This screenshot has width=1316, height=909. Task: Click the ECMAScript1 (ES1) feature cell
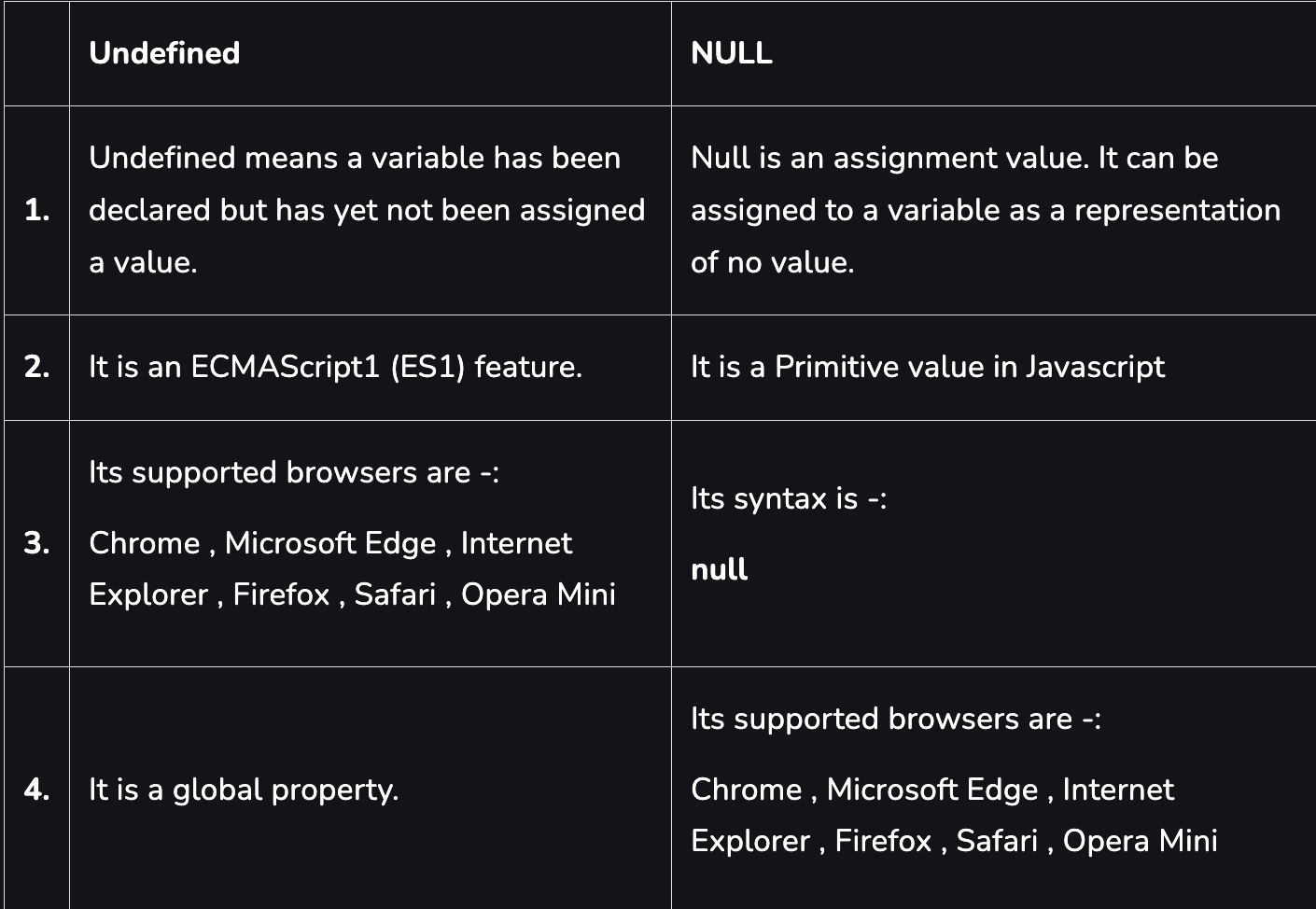pos(370,367)
